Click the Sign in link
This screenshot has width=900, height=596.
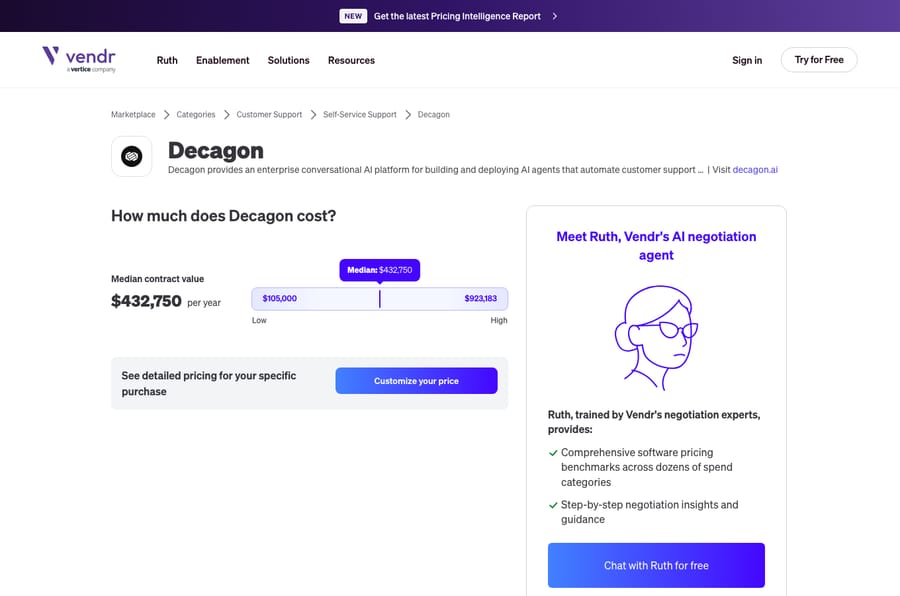(x=747, y=60)
